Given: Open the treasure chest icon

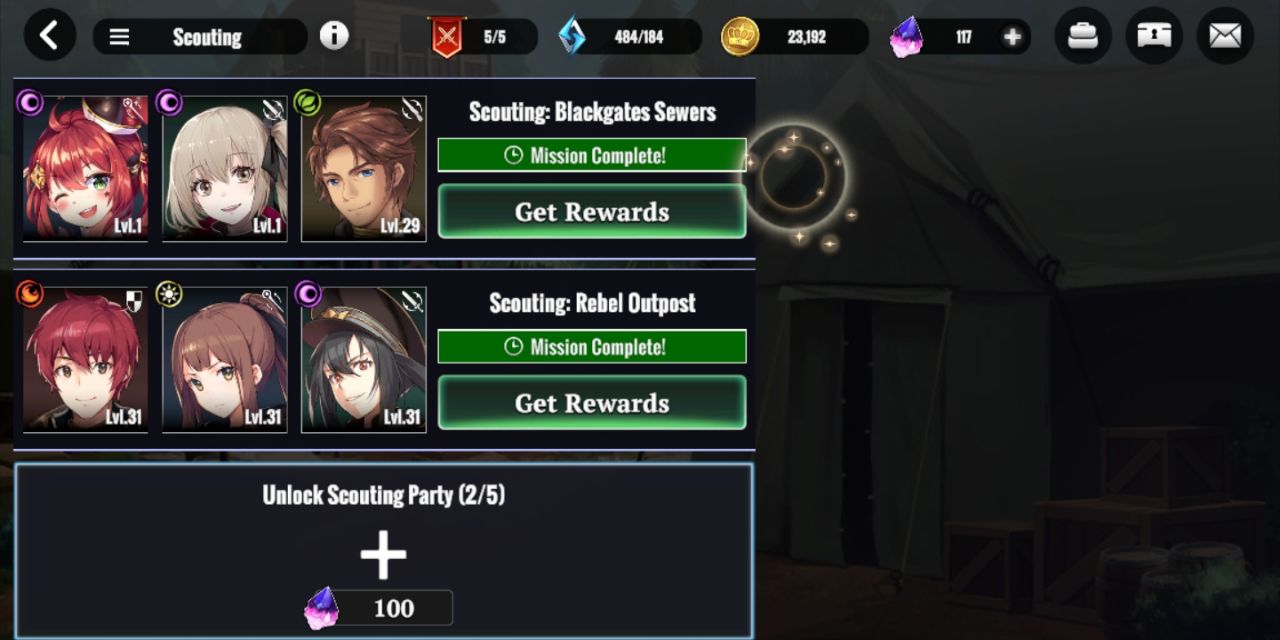Looking at the screenshot, I should pyautogui.click(x=1154, y=36).
